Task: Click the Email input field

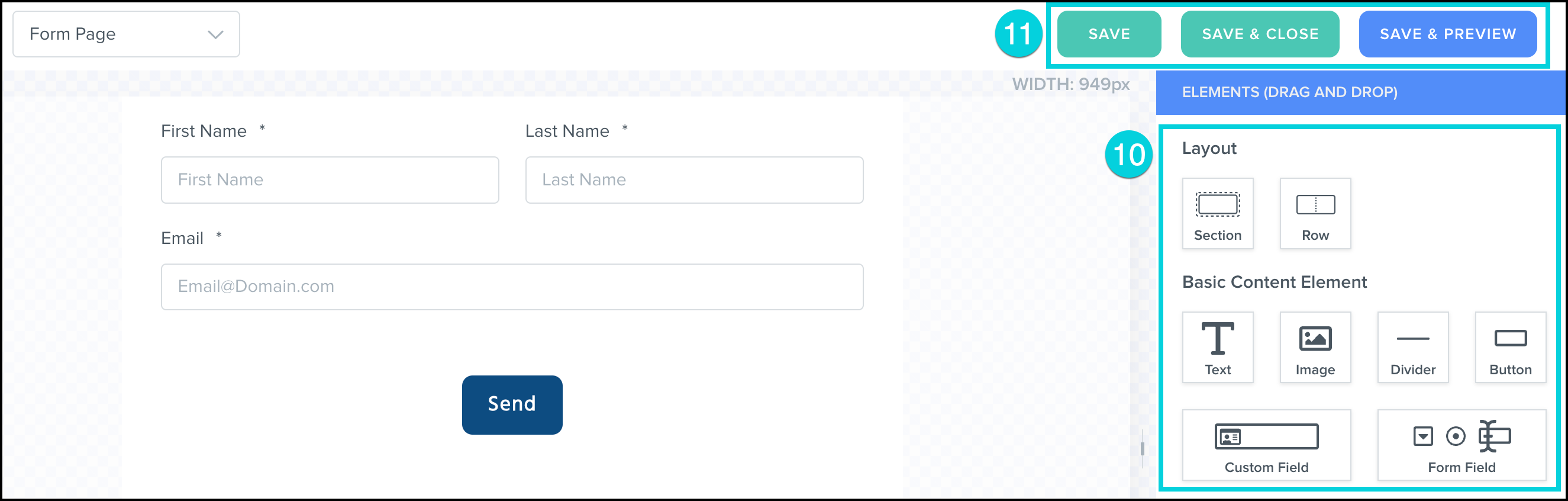Action: point(512,287)
